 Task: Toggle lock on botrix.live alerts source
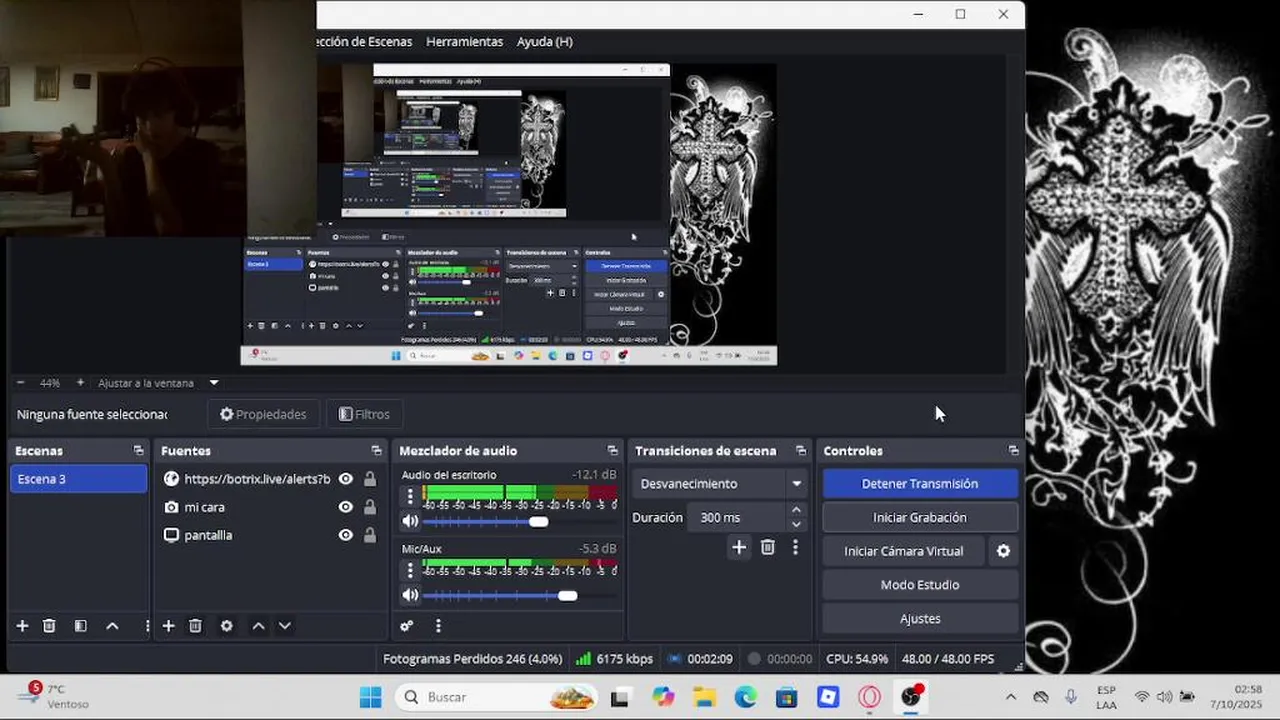370,479
